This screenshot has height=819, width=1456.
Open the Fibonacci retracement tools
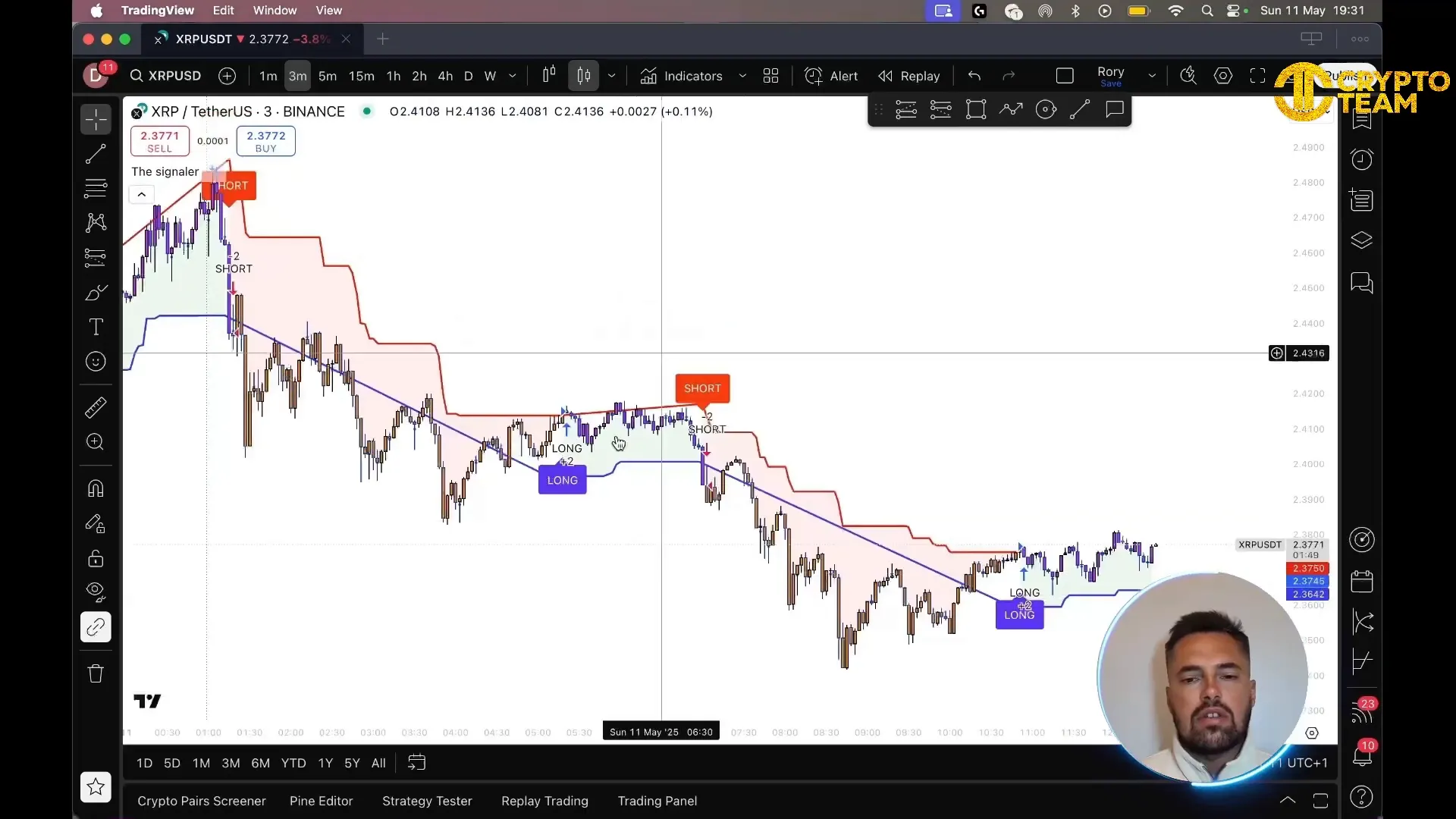pos(96,187)
